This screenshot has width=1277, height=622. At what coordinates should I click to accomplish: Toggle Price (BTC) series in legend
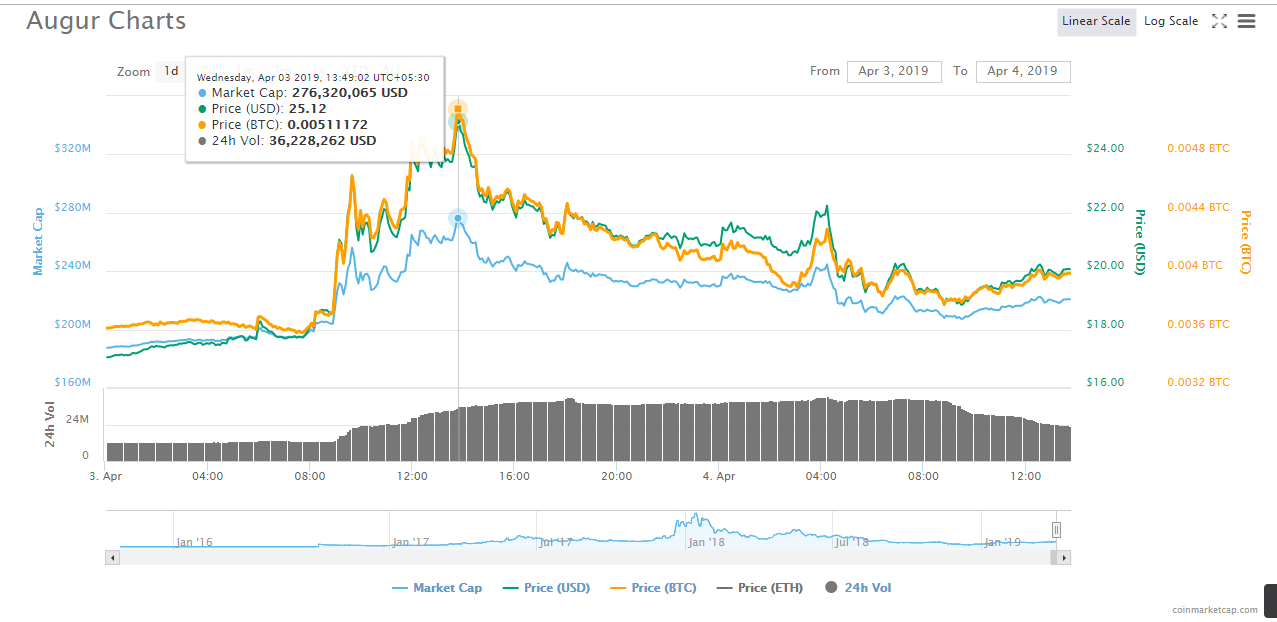pyautogui.click(x=653, y=588)
